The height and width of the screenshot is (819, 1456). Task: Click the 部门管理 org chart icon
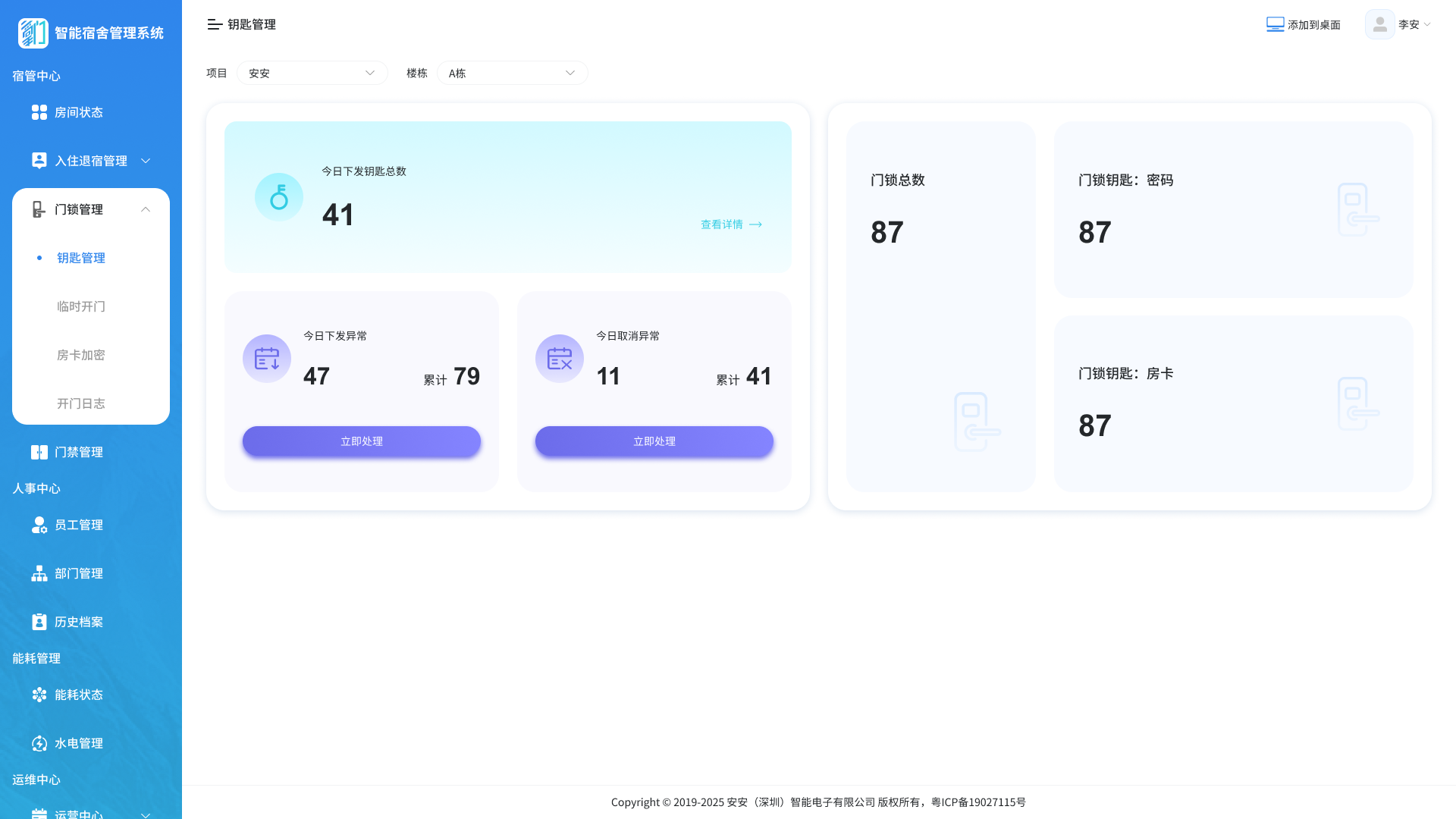tap(39, 573)
